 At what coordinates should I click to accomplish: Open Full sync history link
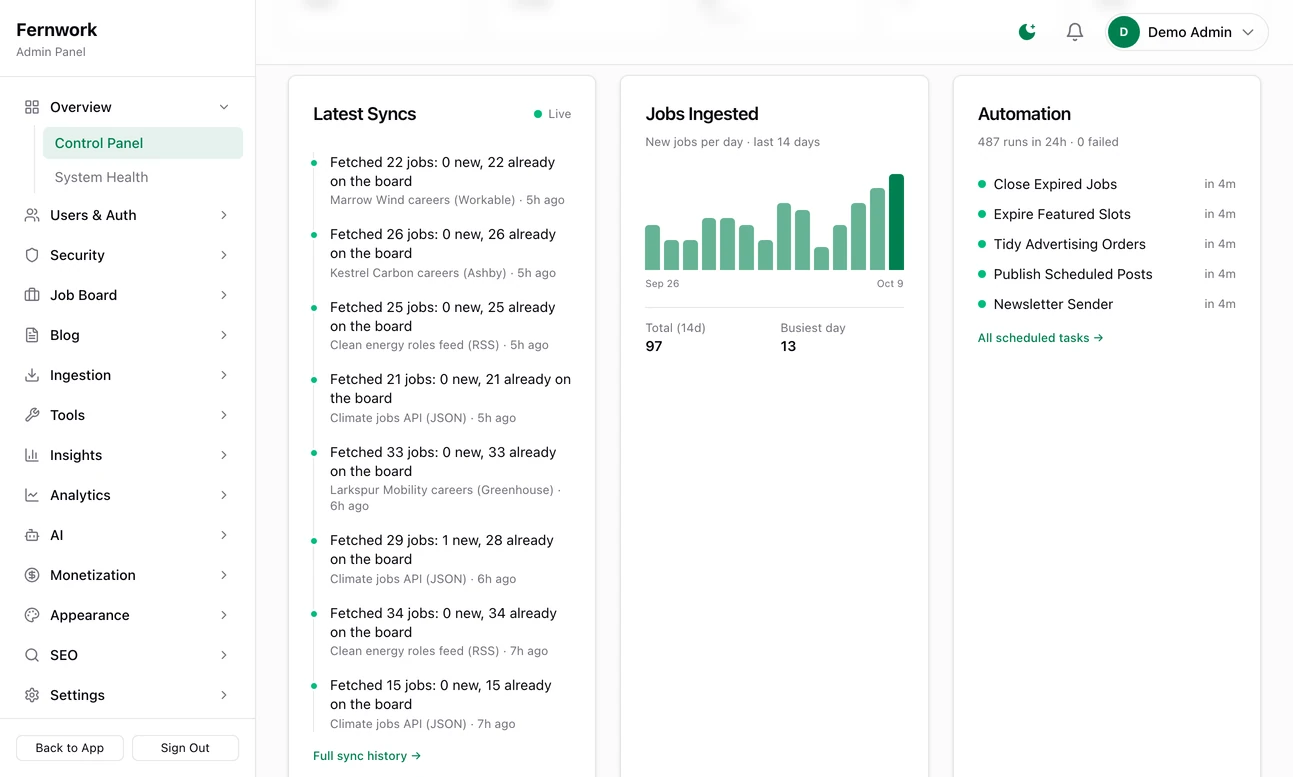(x=367, y=756)
